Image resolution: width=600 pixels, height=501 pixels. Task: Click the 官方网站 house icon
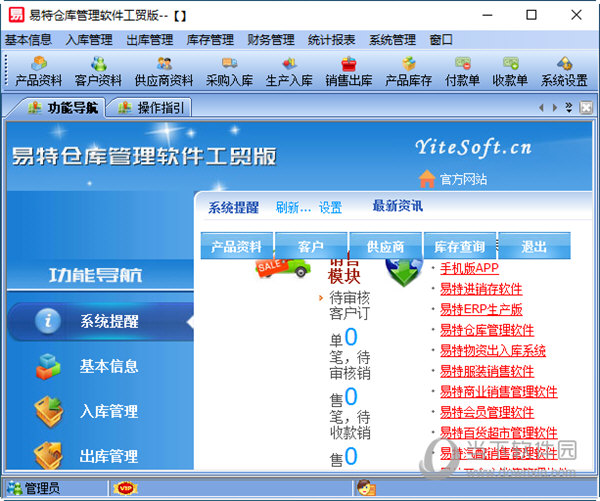pyautogui.click(x=427, y=179)
